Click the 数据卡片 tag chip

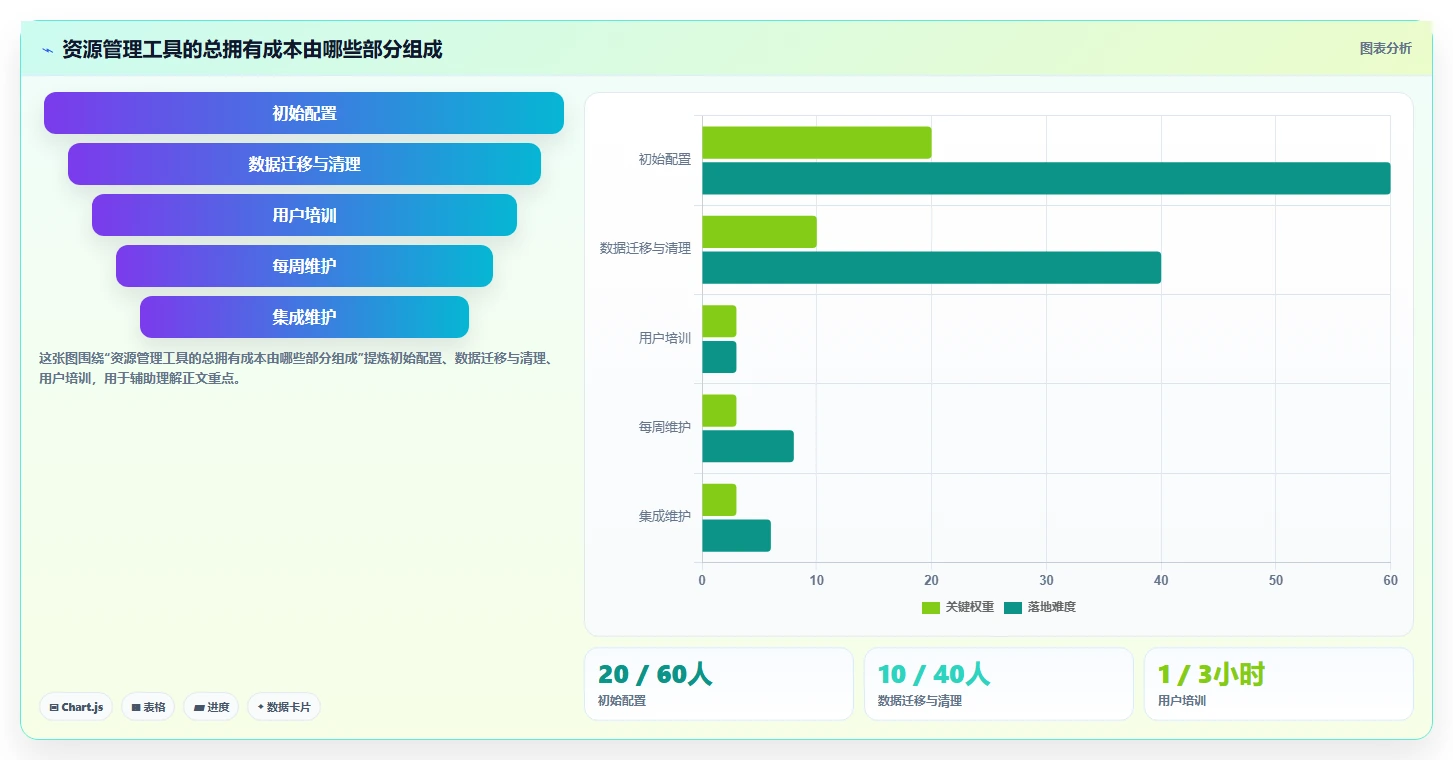coord(284,707)
